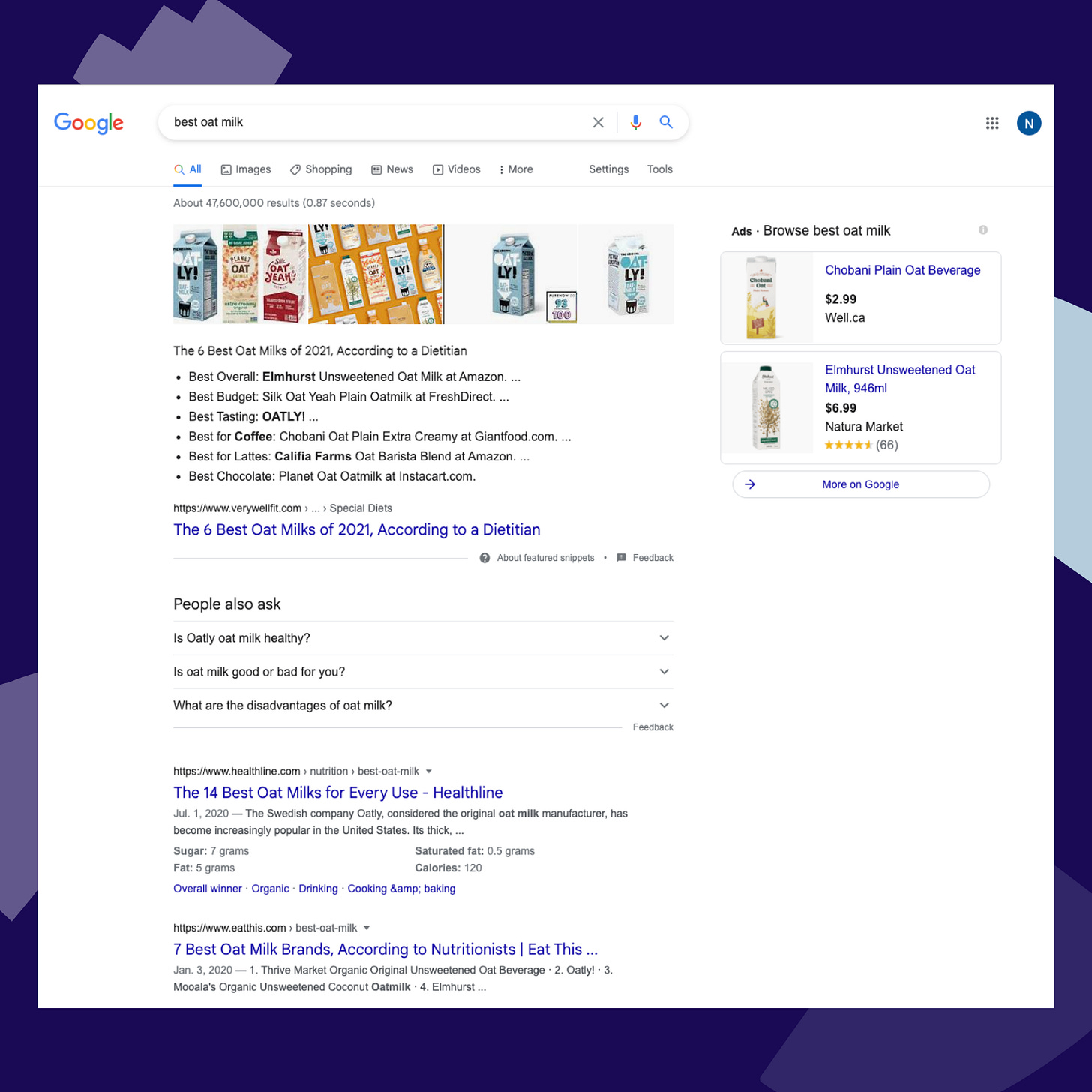The height and width of the screenshot is (1092, 1092).
Task: Open The 6 Best Oat Milks of 2021 link
Action: pyautogui.click(x=357, y=530)
